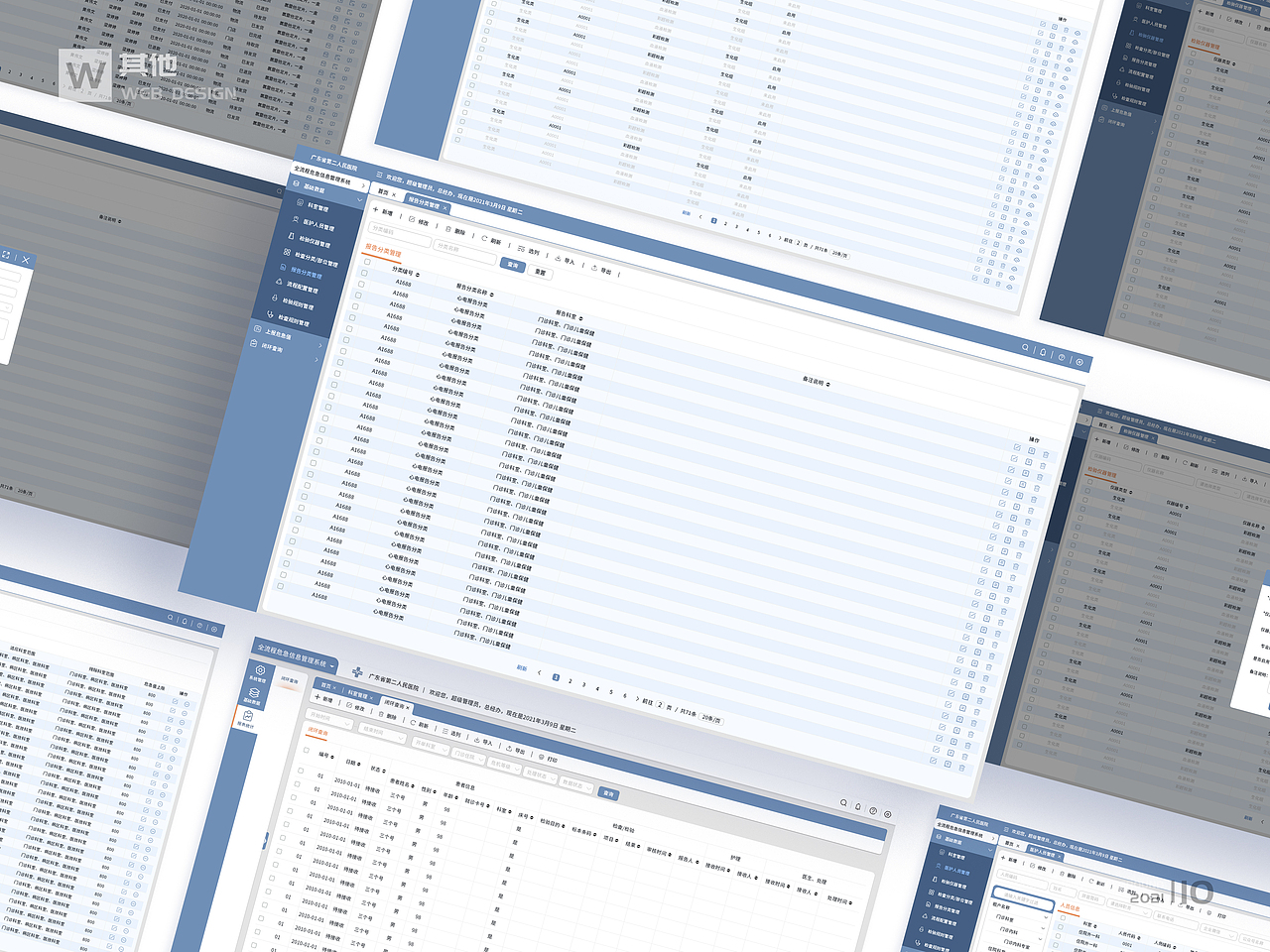The image size is (1270, 952).
Task: Click the 分类名称 input field
Action: coord(463,252)
